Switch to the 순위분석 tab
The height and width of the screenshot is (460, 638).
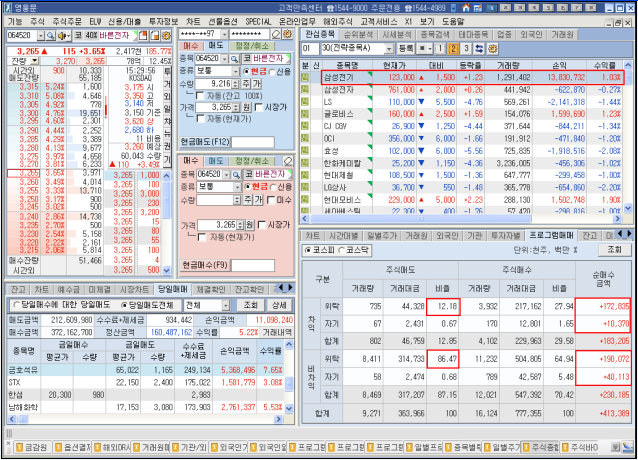[358, 35]
